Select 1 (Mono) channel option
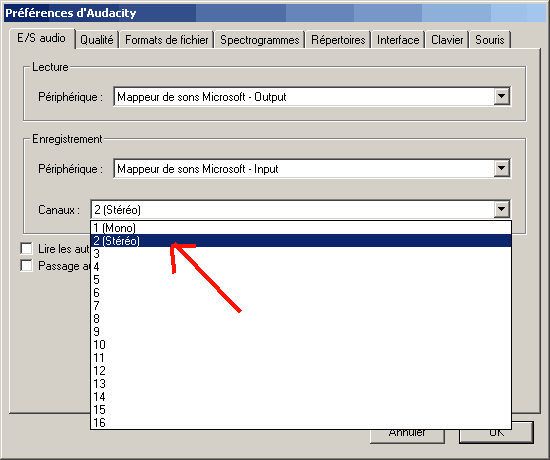550x460 pixels. click(x=301, y=228)
